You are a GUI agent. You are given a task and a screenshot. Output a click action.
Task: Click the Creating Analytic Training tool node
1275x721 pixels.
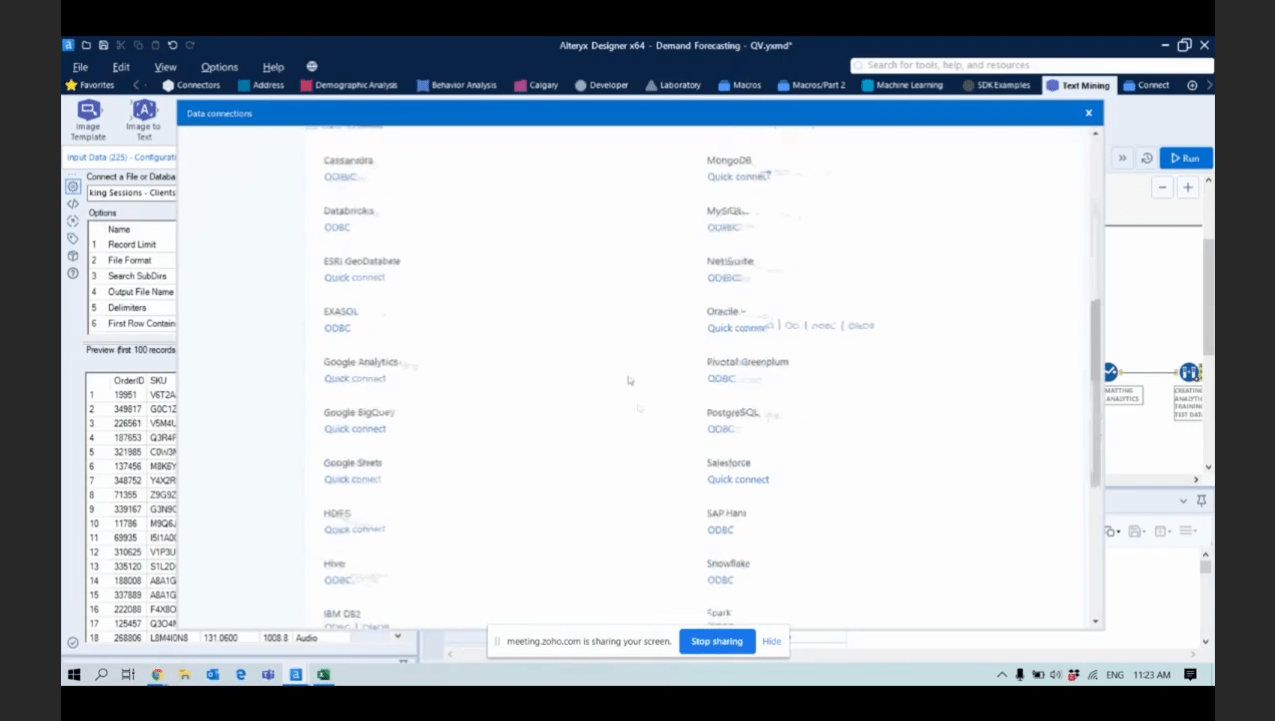tap(1188, 372)
